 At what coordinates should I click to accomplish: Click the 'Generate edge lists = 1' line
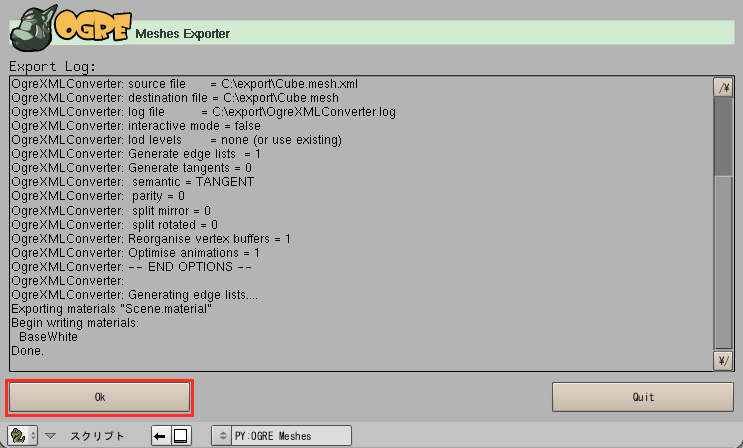pos(136,154)
